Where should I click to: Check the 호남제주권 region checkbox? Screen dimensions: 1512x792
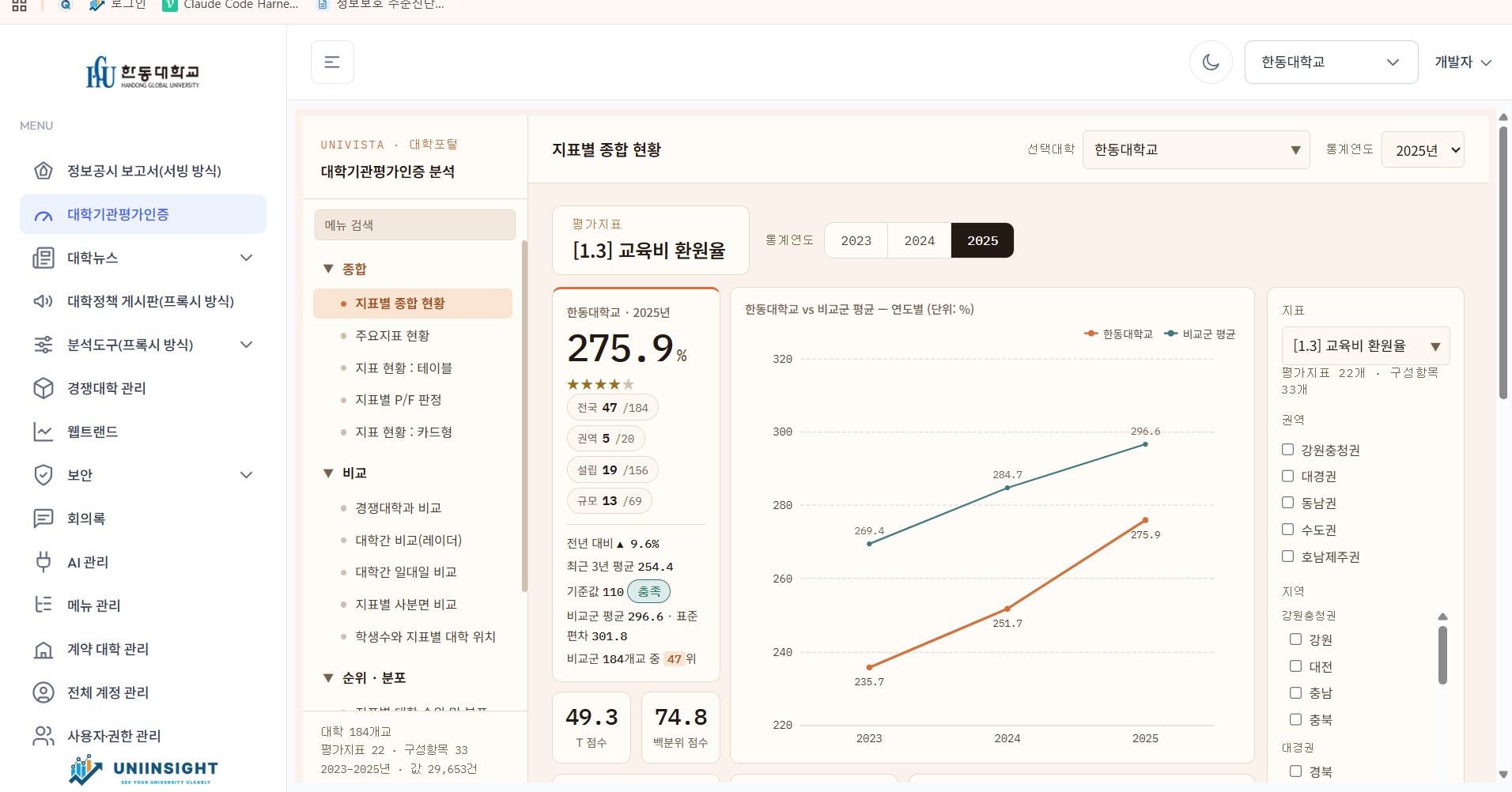coord(1287,556)
